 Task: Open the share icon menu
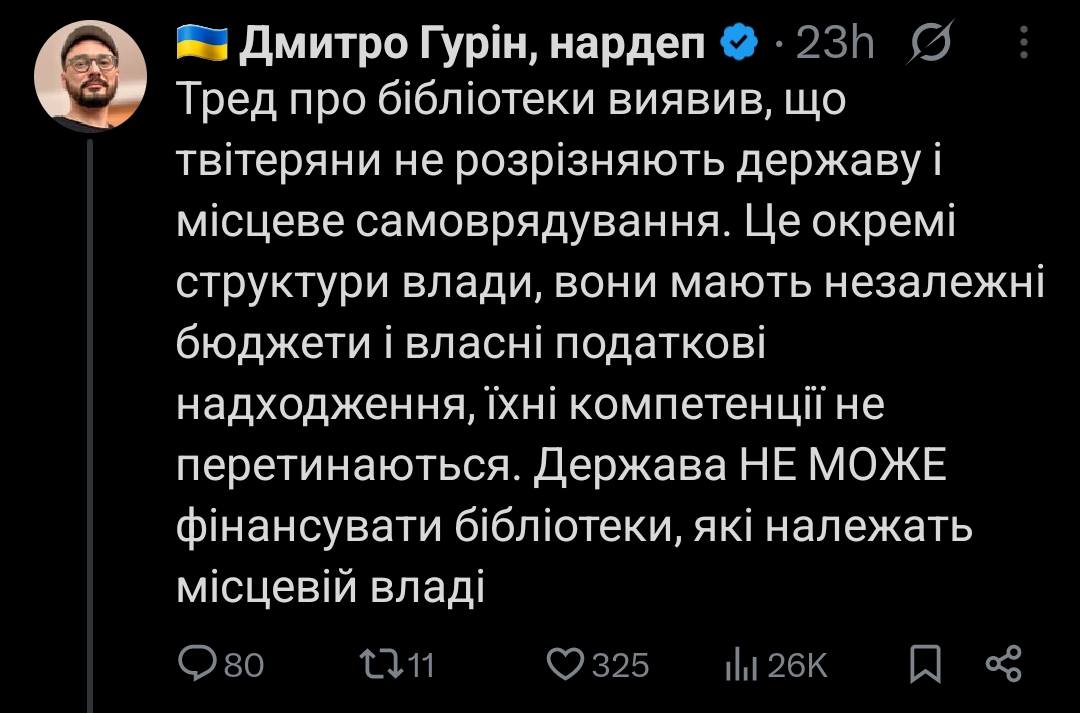1003,664
